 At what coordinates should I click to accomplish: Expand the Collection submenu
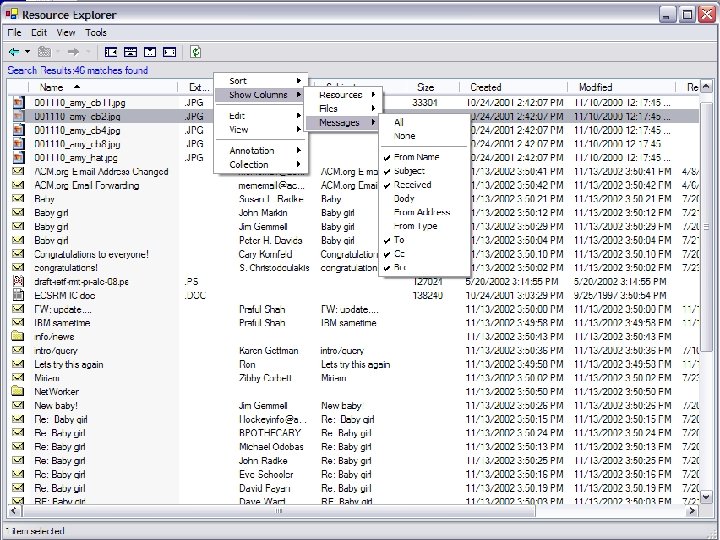[260, 164]
